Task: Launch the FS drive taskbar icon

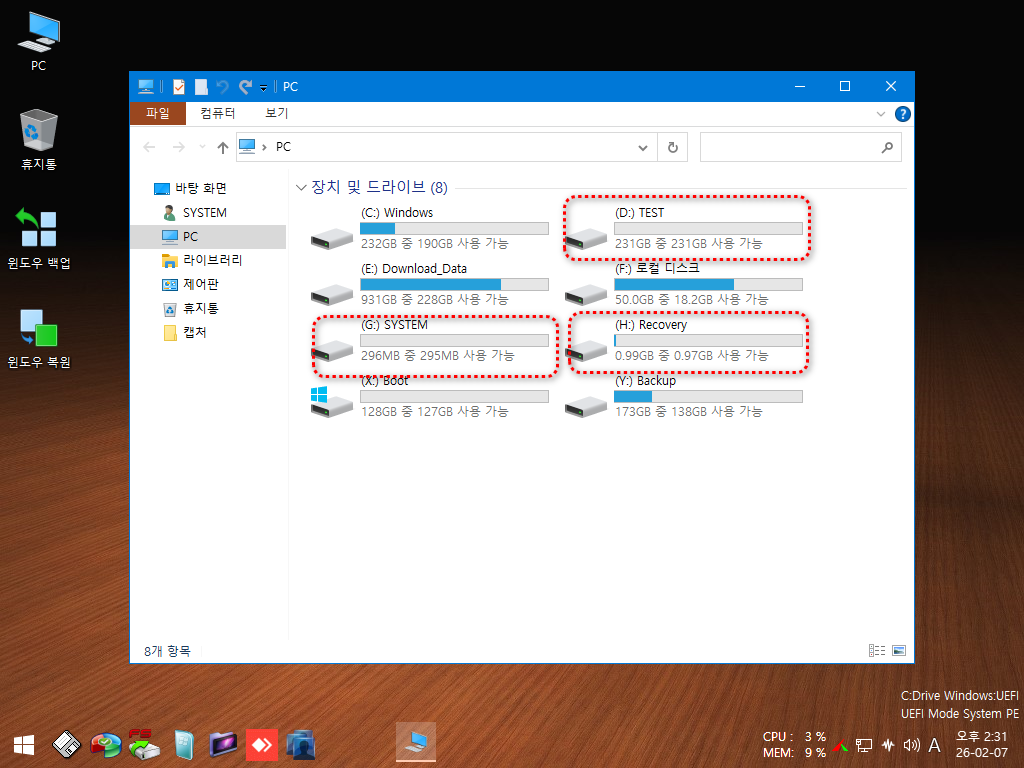Action: click(144, 744)
